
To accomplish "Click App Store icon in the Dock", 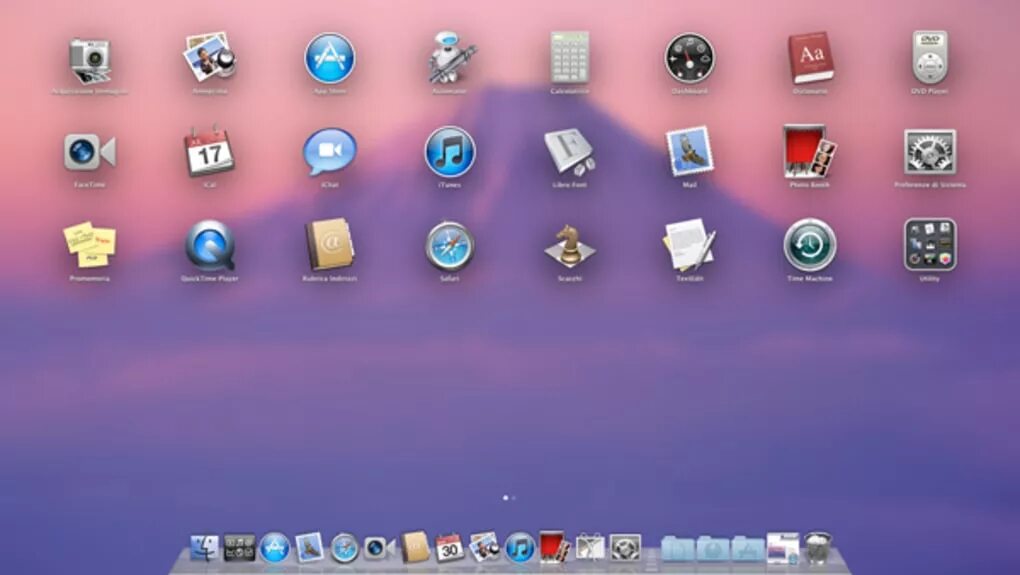I will tap(275, 548).
